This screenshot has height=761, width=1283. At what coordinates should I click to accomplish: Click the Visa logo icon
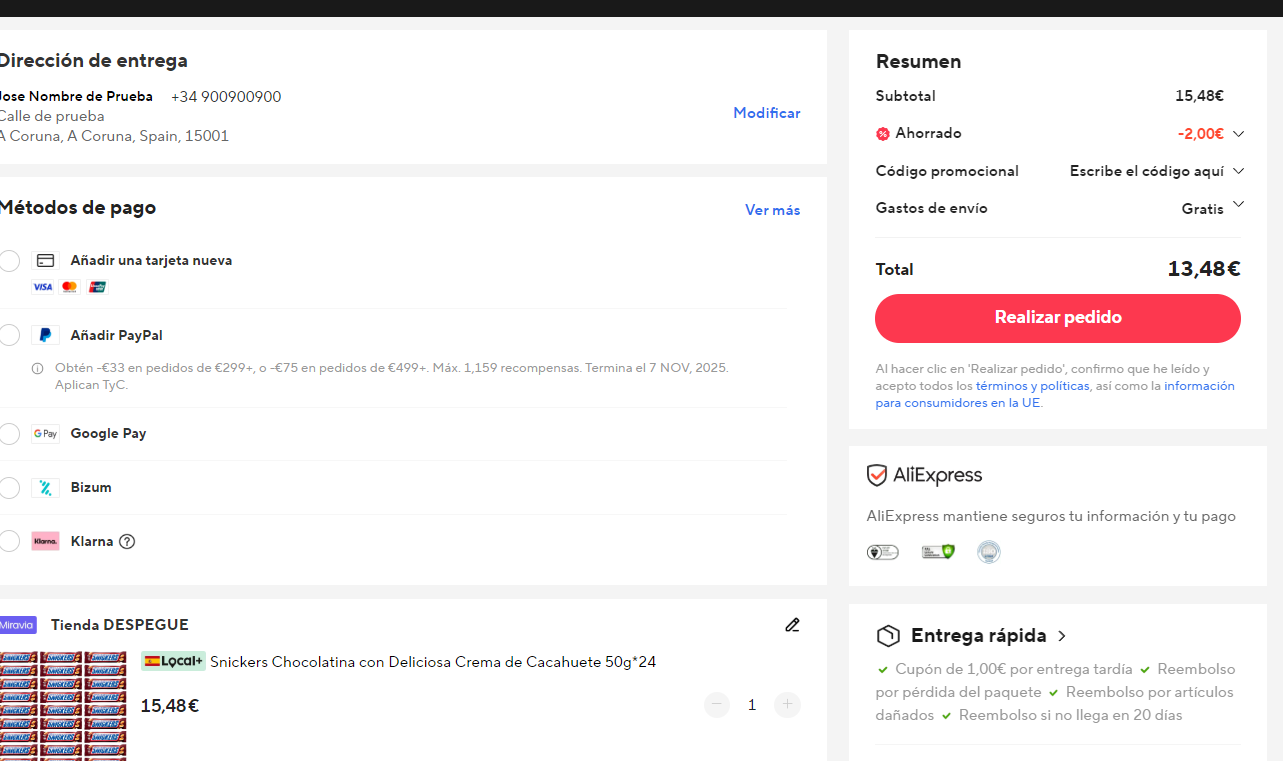pos(42,287)
